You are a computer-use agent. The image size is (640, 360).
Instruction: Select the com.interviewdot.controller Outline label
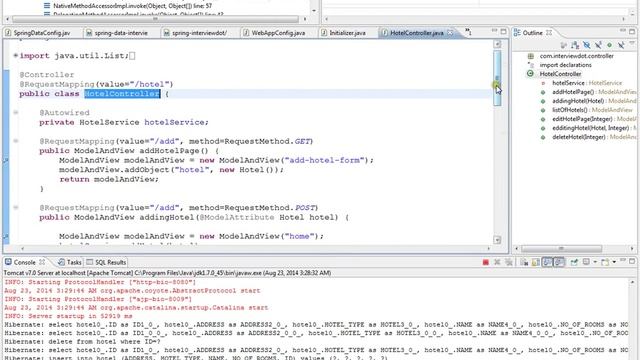click(x=576, y=56)
